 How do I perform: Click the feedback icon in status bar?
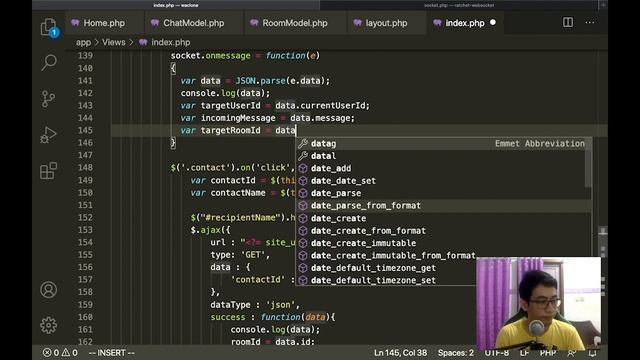pyautogui.click(x=572, y=353)
